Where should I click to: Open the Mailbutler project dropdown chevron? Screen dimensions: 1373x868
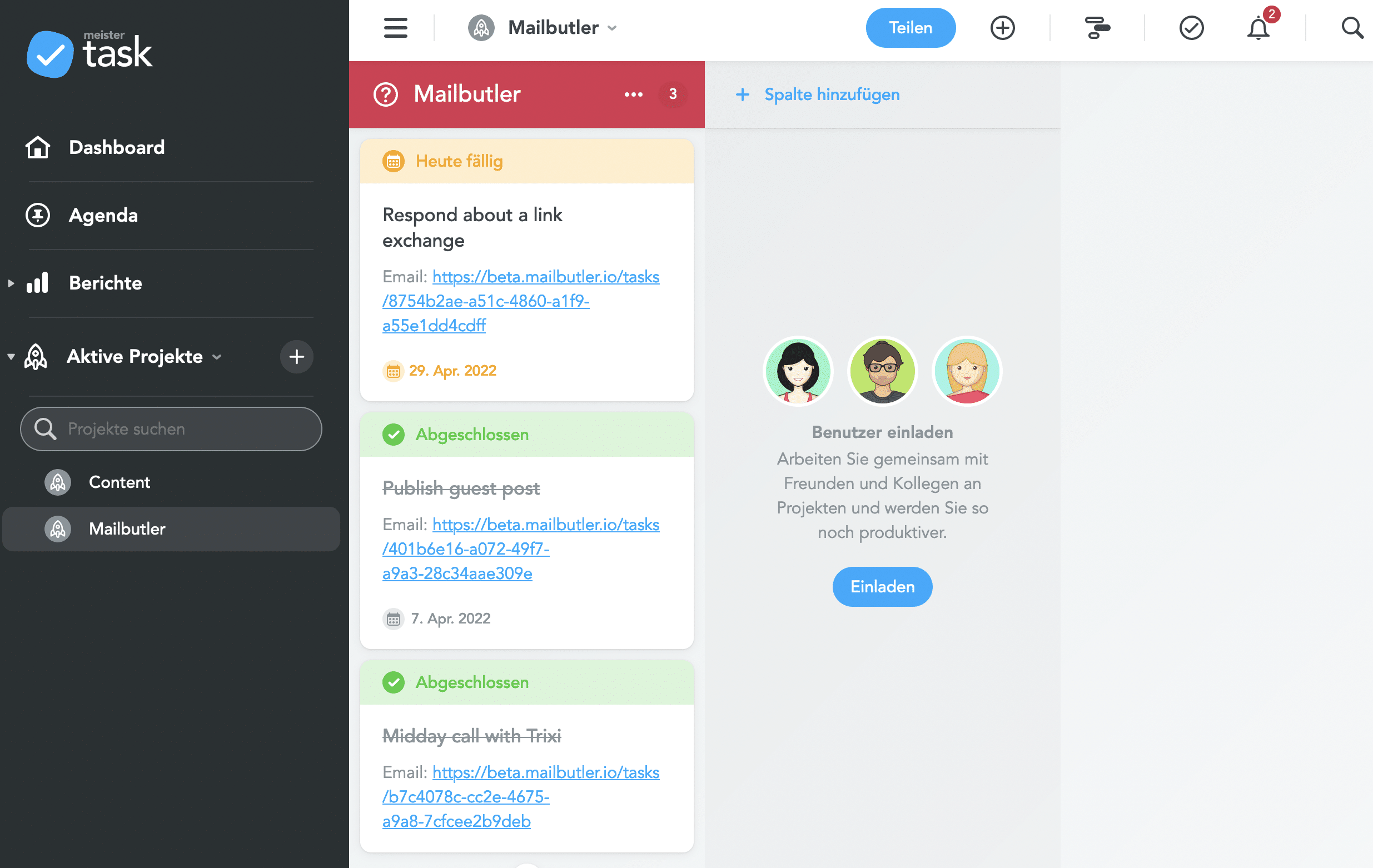[613, 28]
